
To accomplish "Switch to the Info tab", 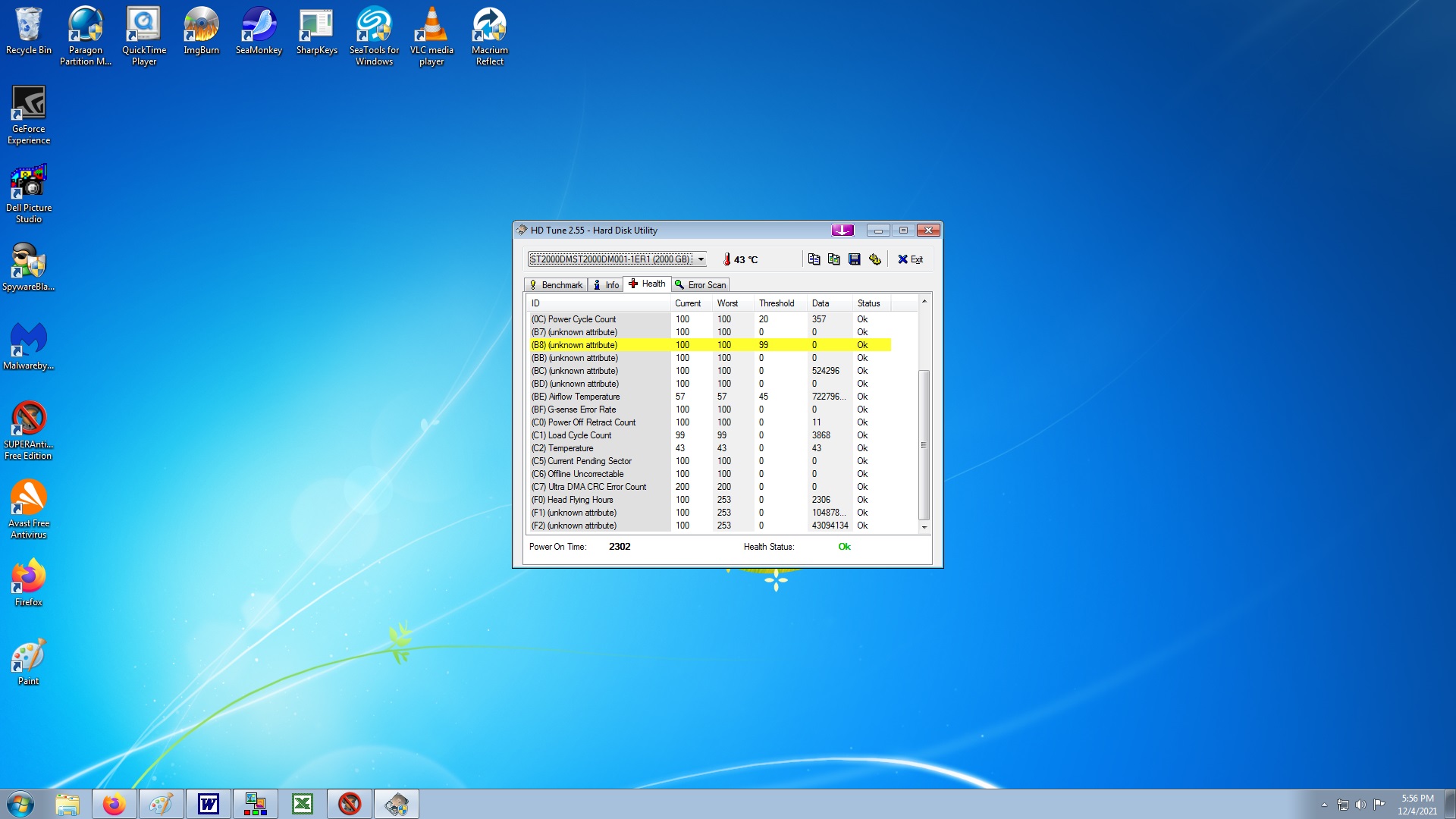I will point(606,285).
